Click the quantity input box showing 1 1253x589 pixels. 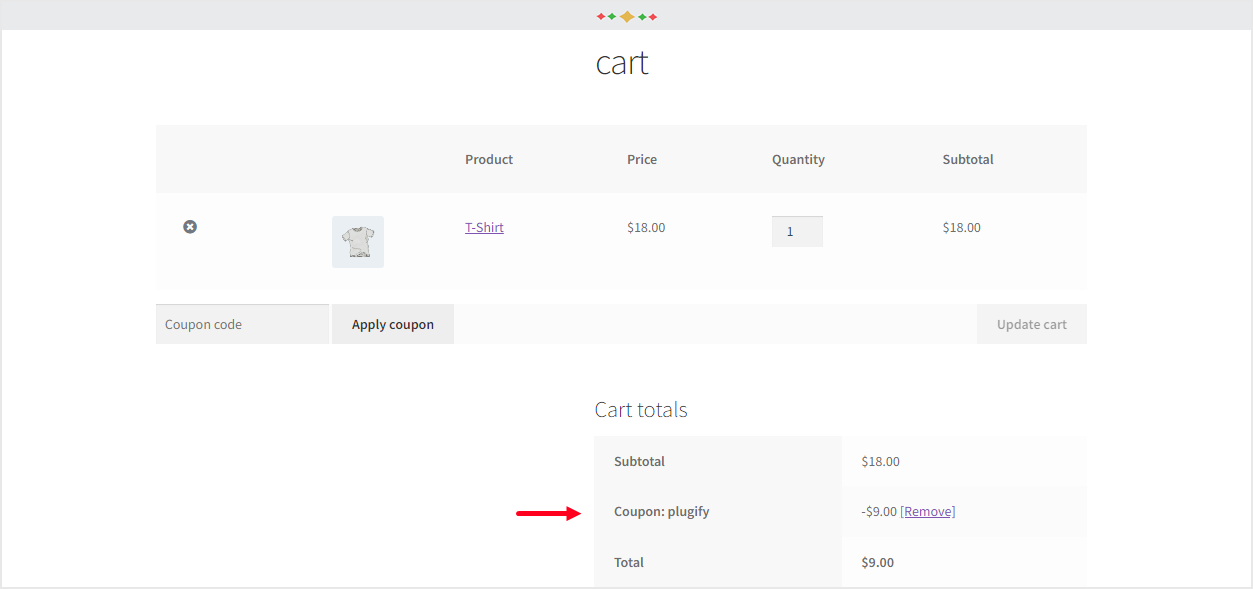pyautogui.click(x=797, y=231)
